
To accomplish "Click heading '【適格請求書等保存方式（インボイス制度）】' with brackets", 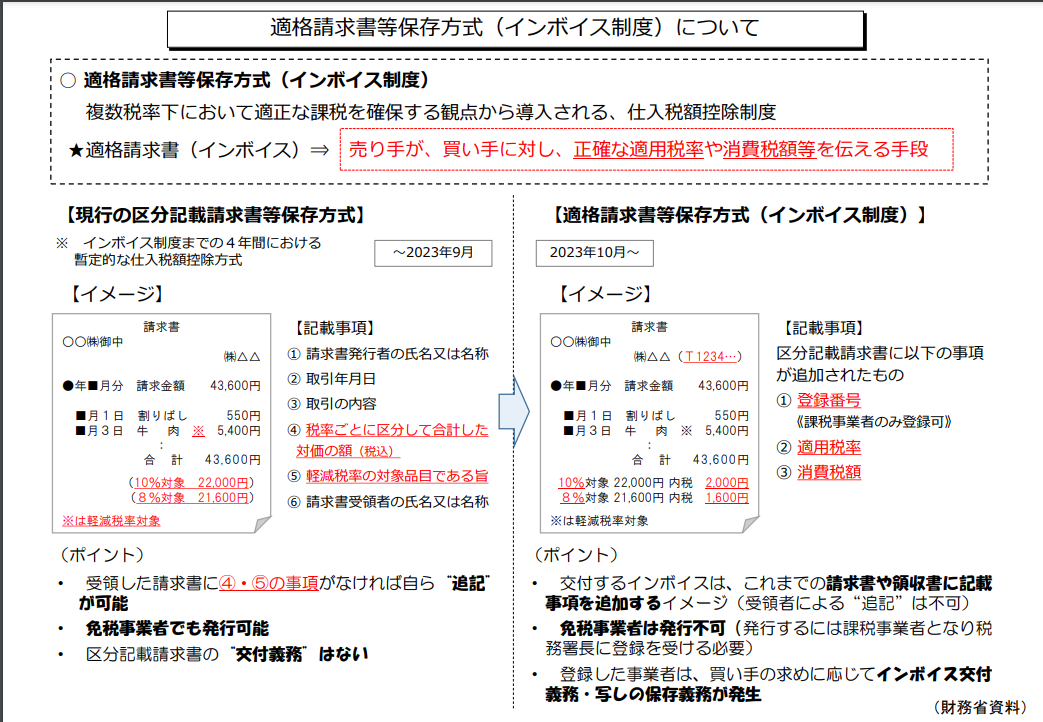I will 740,215.
